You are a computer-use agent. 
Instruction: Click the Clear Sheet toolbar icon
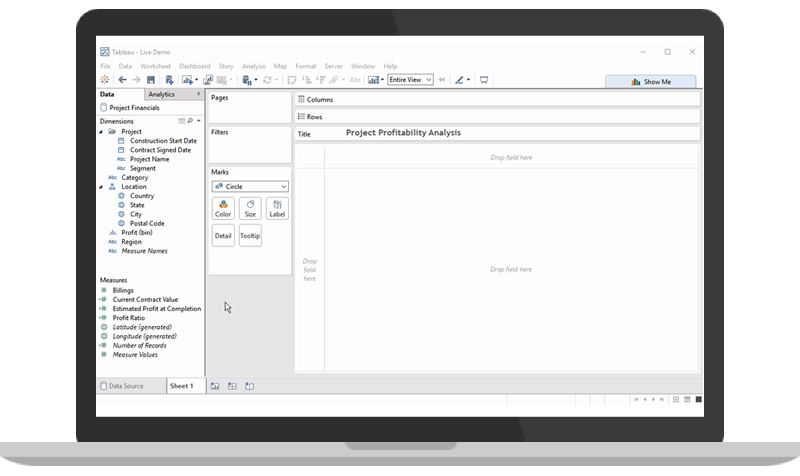222,80
